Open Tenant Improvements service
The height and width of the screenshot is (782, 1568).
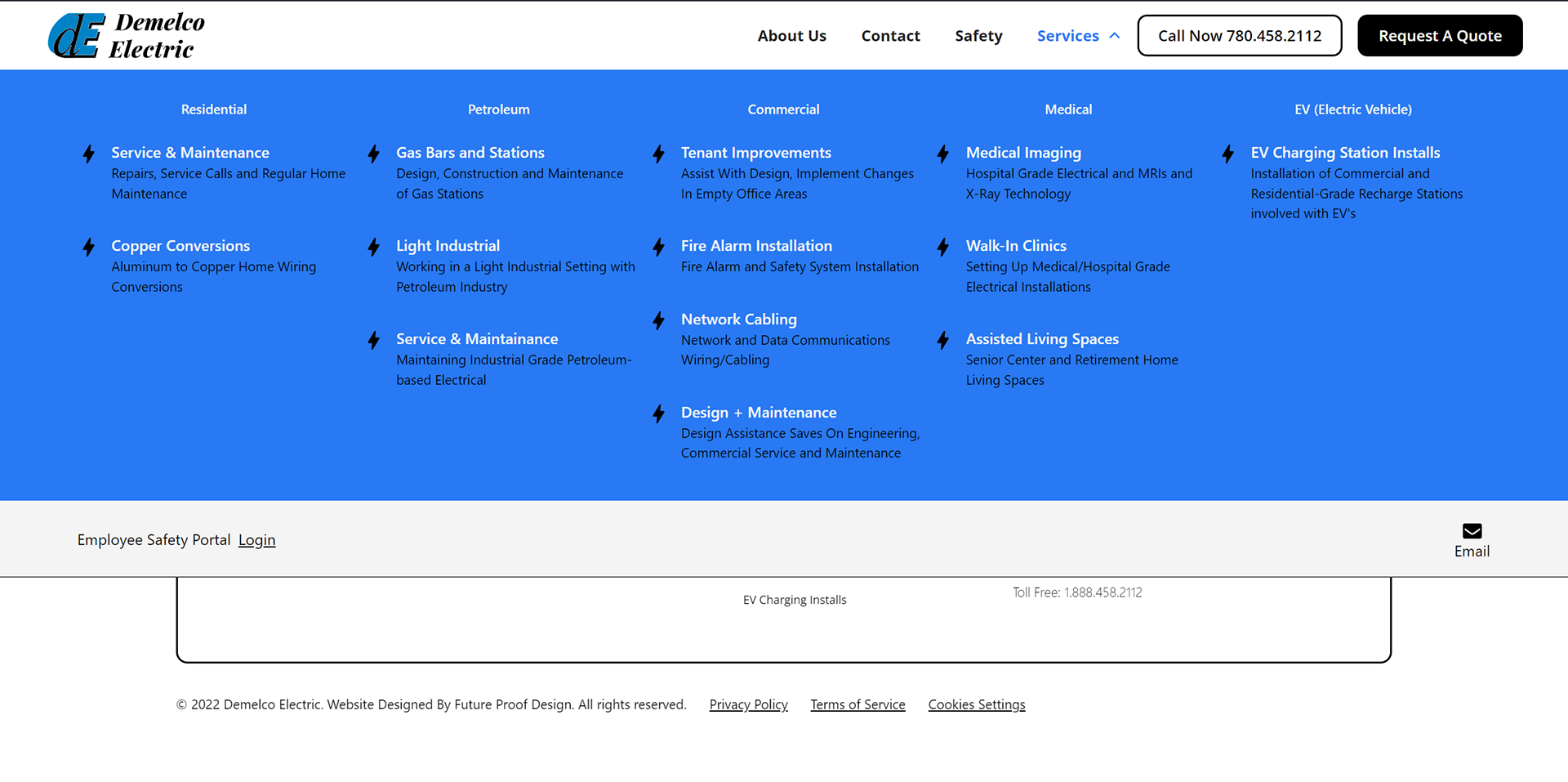point(756,153)
